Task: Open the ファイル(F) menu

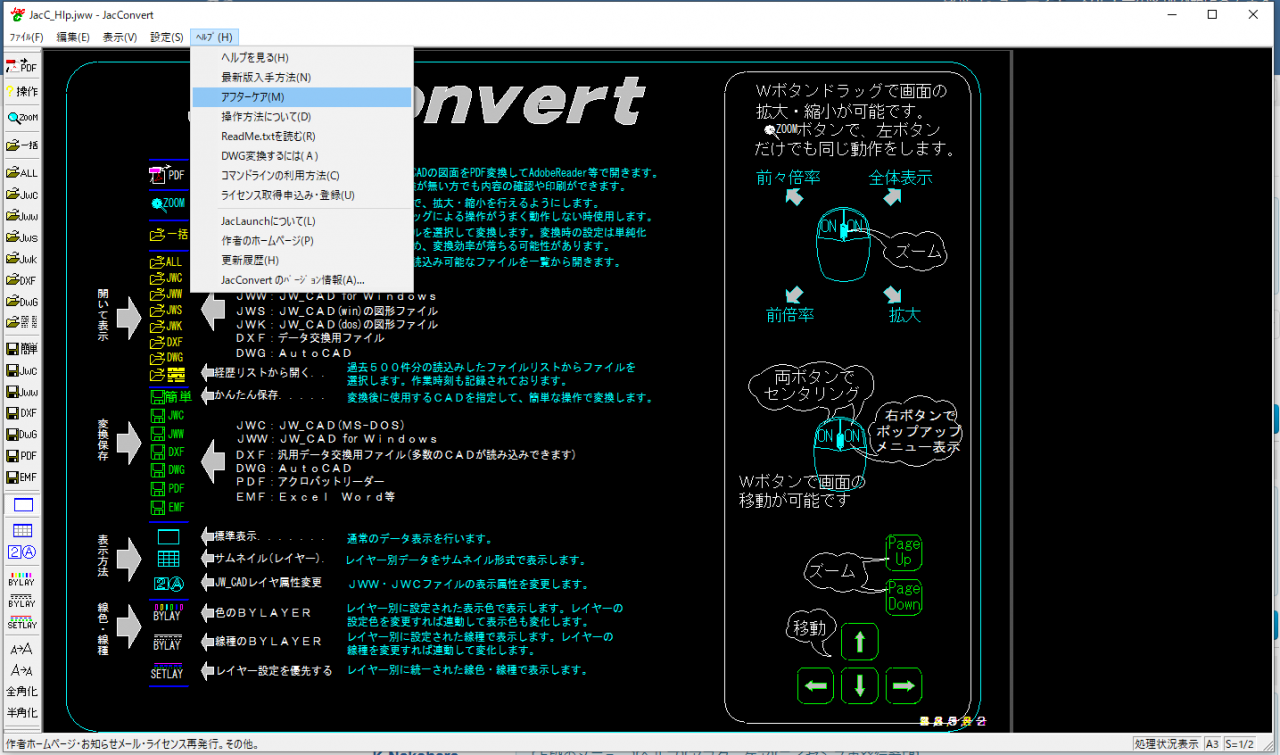Action: coord(26,37)
